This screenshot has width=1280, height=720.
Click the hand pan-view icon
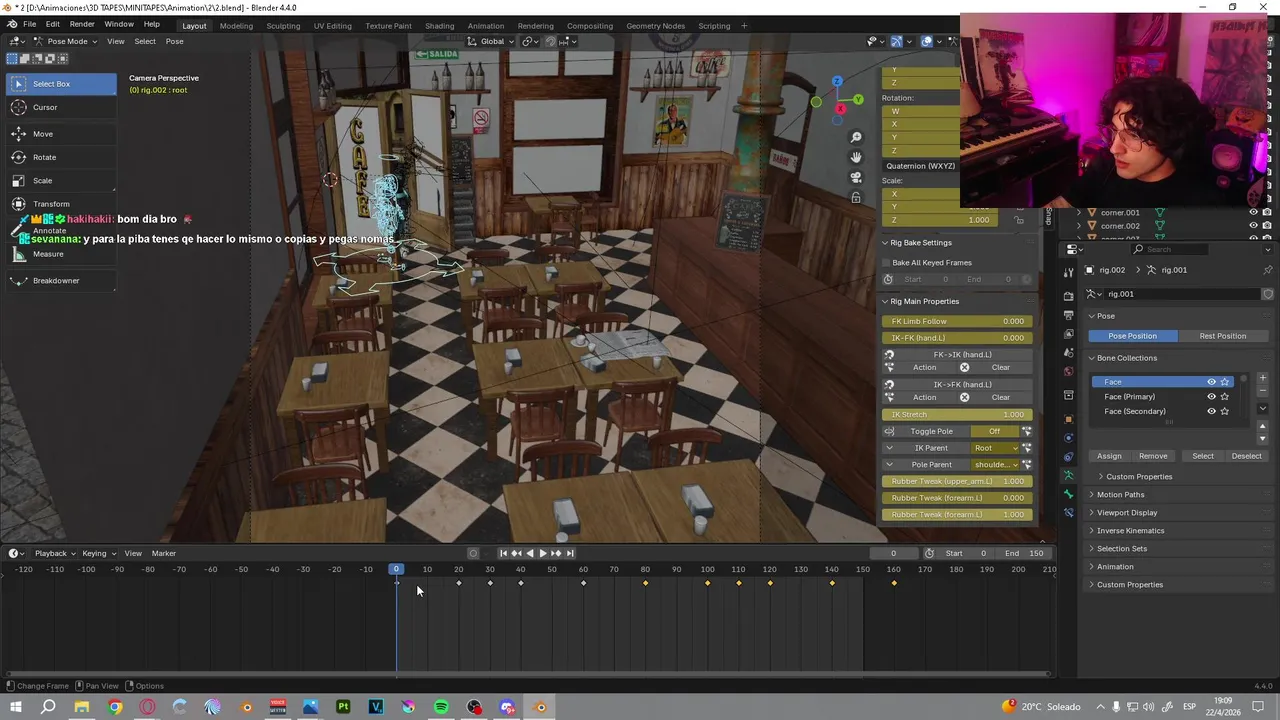[x=856, y=157]
